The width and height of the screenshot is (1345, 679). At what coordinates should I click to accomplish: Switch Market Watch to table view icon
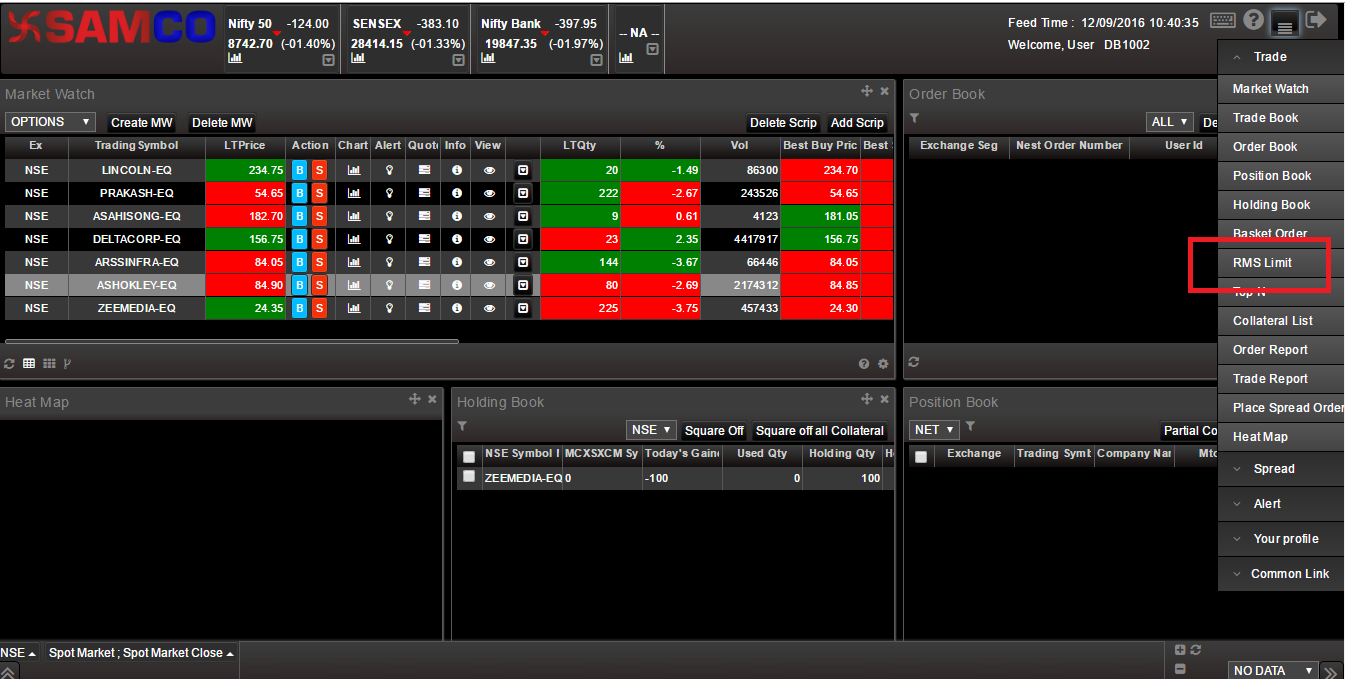click(29, 363)
